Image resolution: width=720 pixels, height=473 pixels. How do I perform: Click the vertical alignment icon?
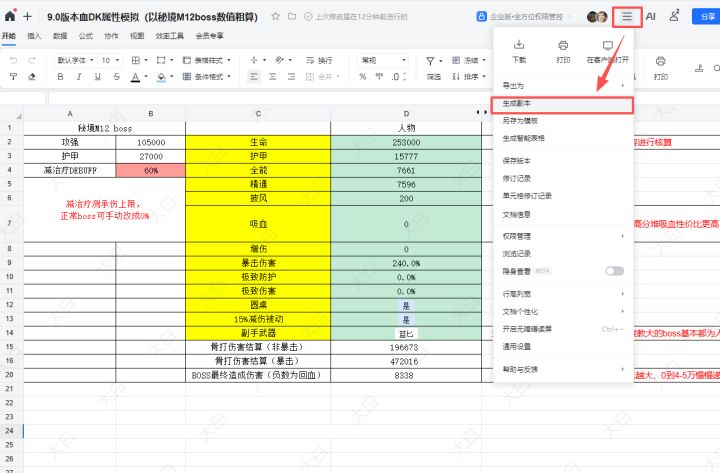click(x=254, y=60)
